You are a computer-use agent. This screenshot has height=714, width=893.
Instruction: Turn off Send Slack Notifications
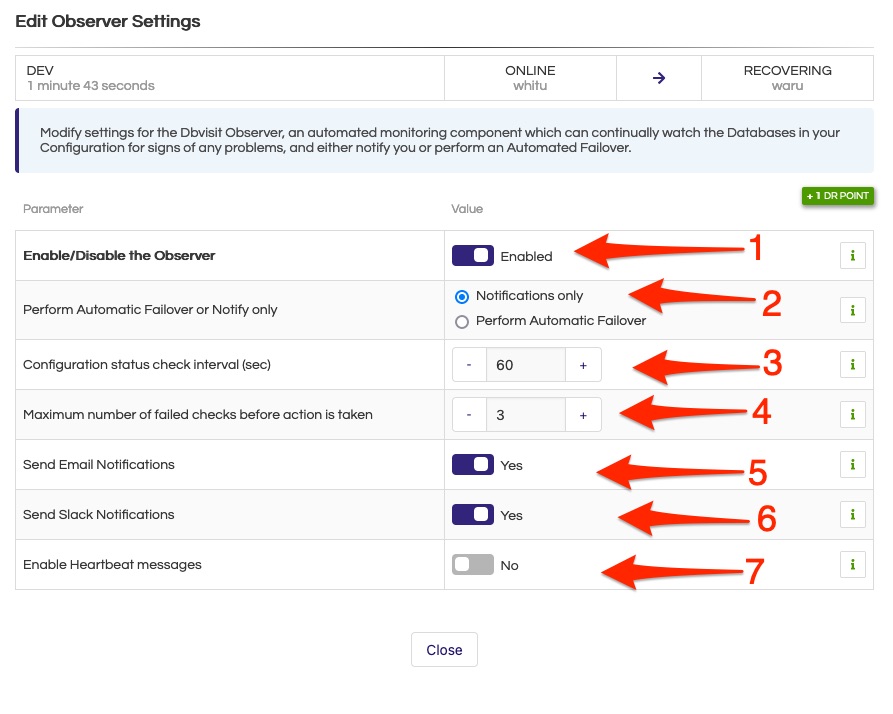[x=472, y=514]
